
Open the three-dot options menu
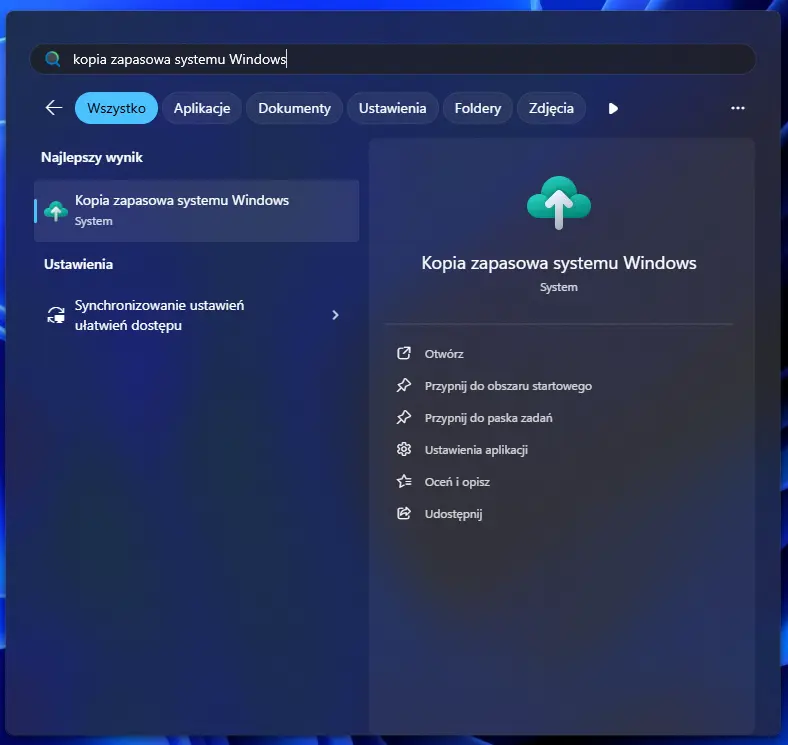click(x=738, y=108)
